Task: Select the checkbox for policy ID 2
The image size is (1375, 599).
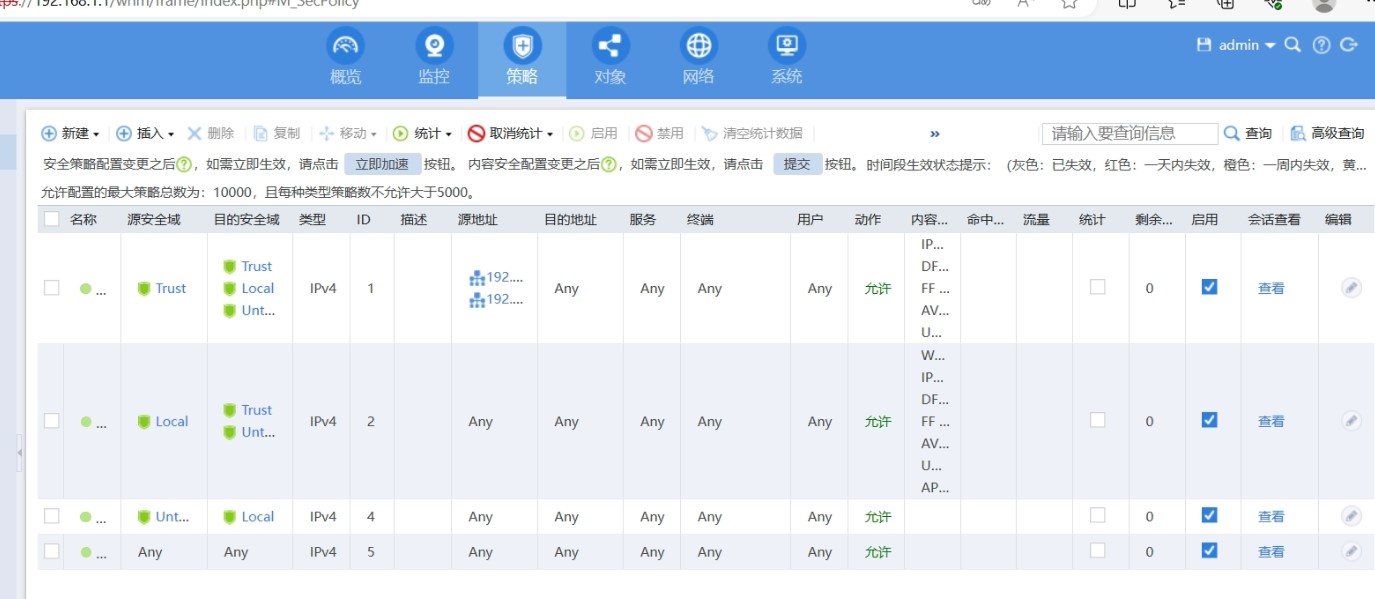Action: click(52, 421)
